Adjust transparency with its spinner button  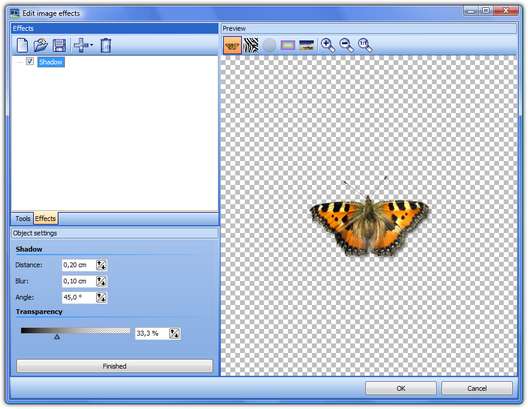(175, 334)
